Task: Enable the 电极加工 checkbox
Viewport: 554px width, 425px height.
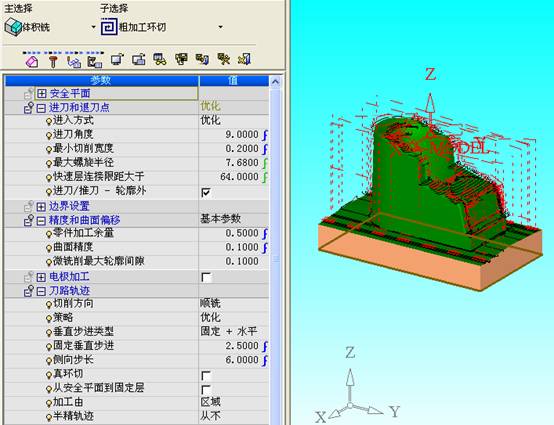Action: tap(206, 277)
